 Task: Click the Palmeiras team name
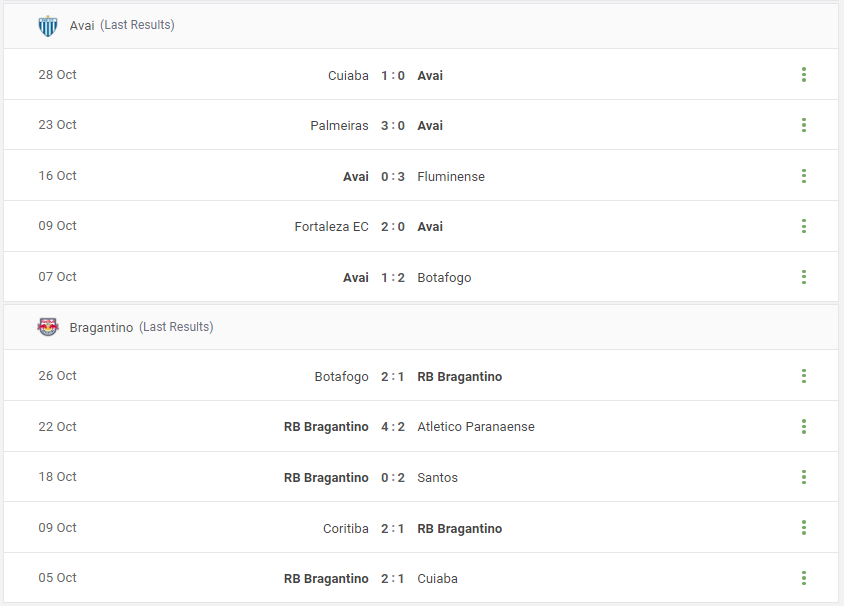[x=339, y=125]
